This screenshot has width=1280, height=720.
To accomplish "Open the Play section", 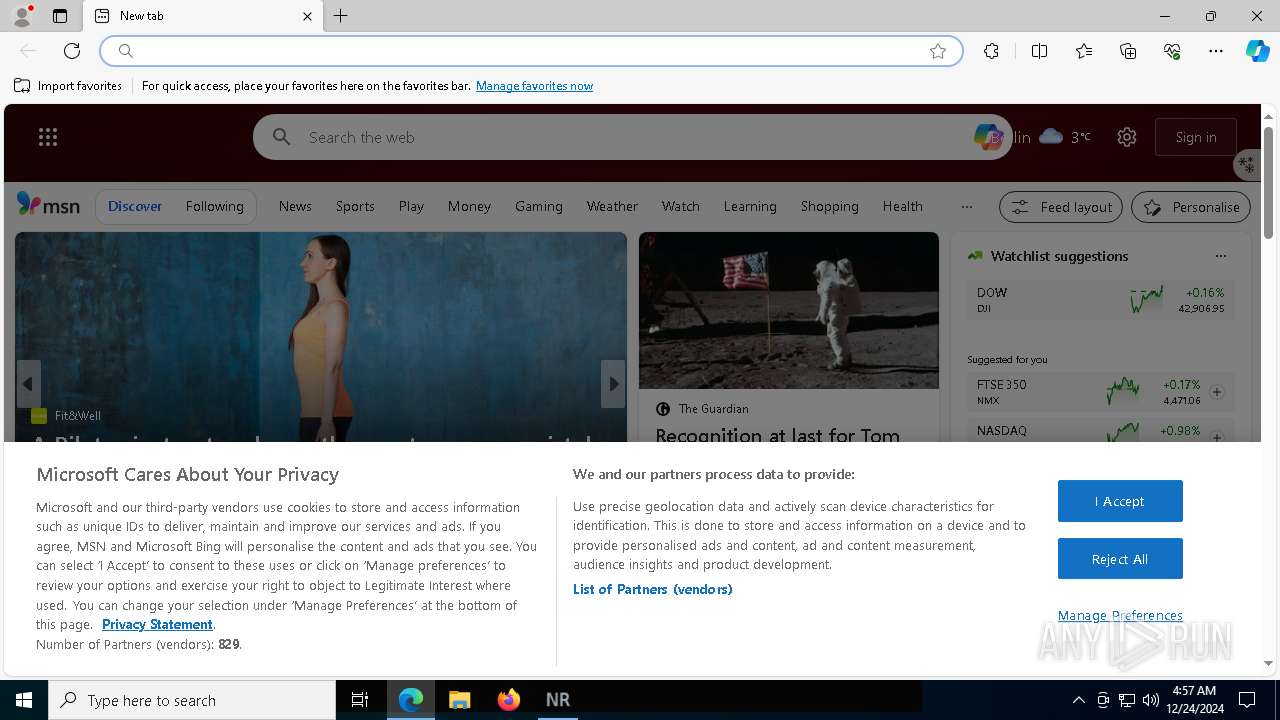I will click(411, 206).
